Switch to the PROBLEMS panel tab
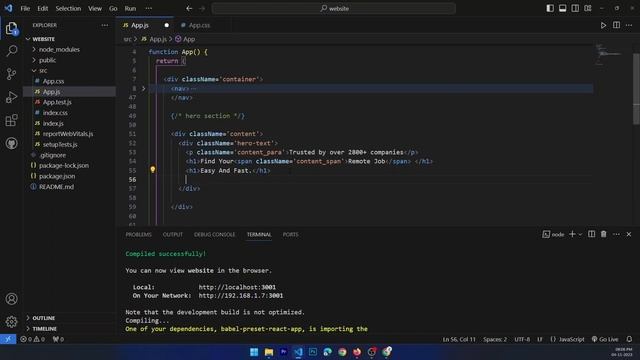Viewport: 640px width, 360px height. point(138,235)
